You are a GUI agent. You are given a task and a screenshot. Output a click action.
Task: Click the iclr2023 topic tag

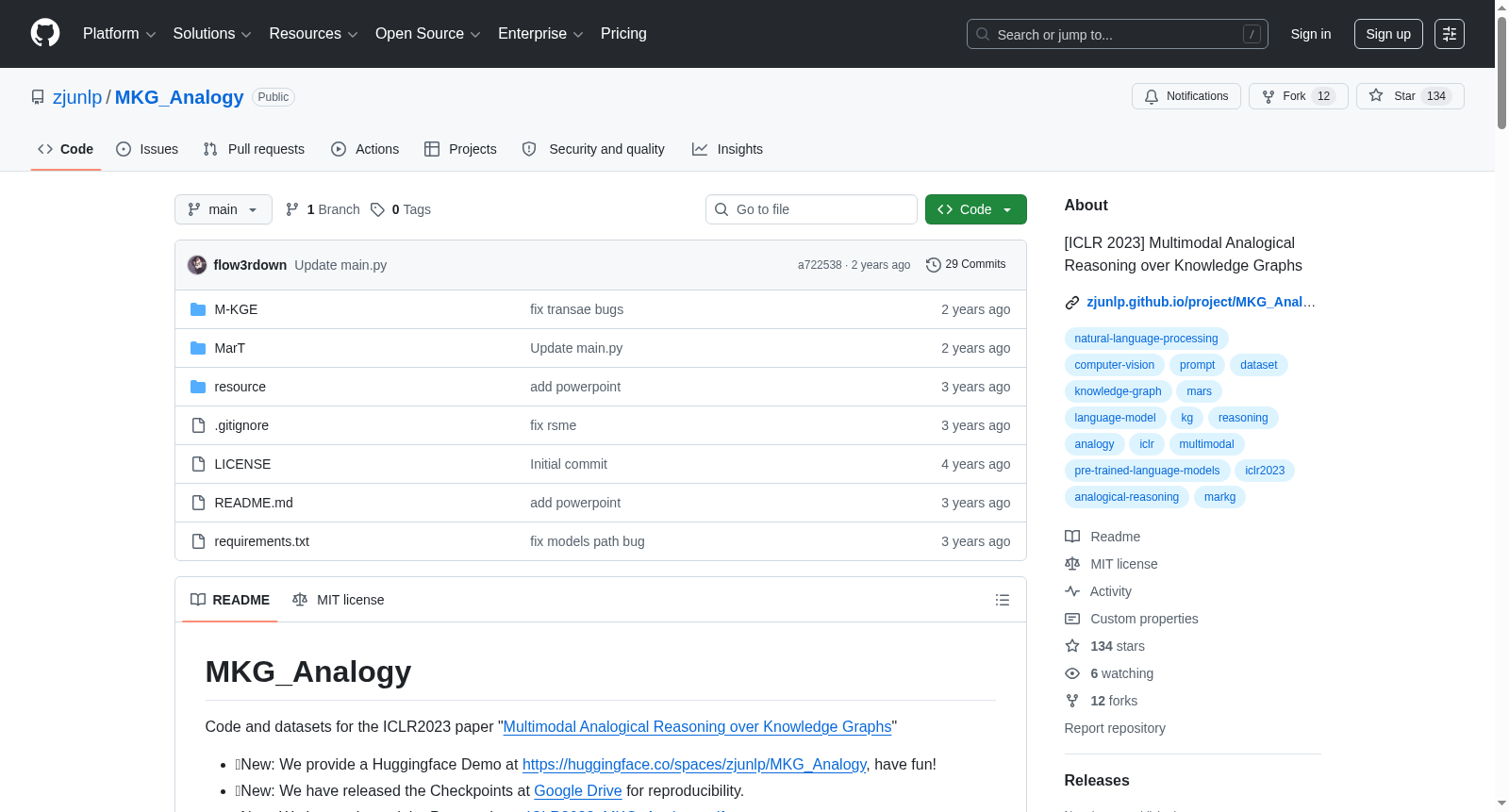click(x=1265, y=471)
